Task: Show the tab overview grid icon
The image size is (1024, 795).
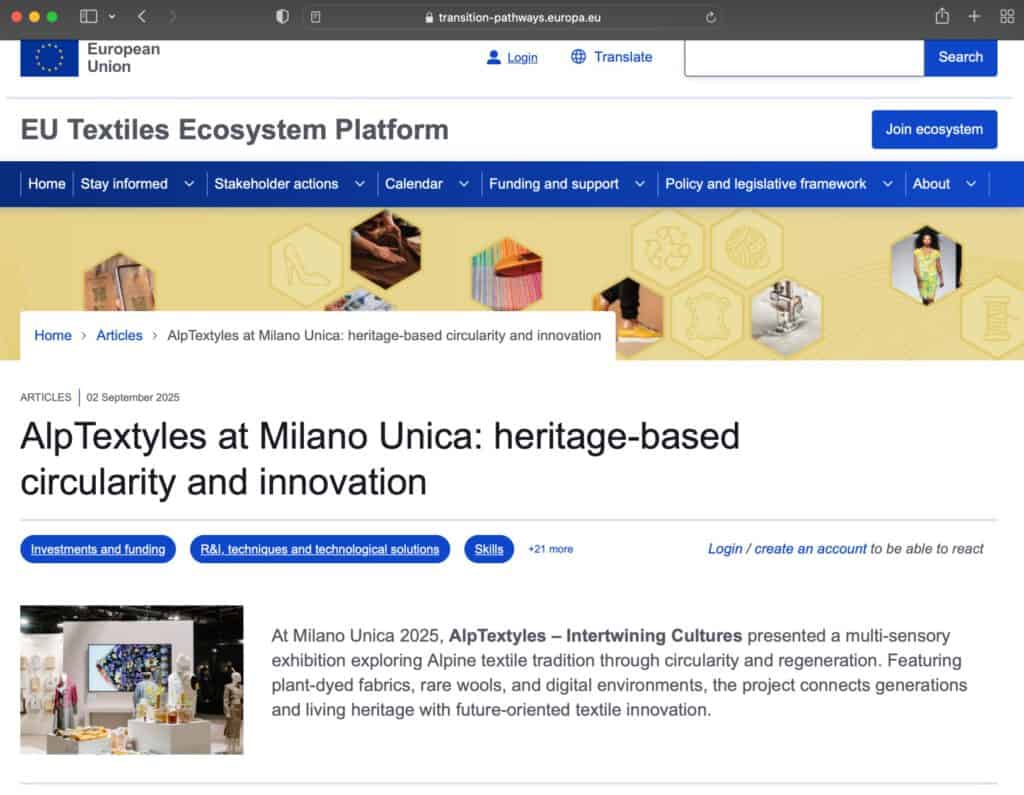Action: coord(1006,17)
